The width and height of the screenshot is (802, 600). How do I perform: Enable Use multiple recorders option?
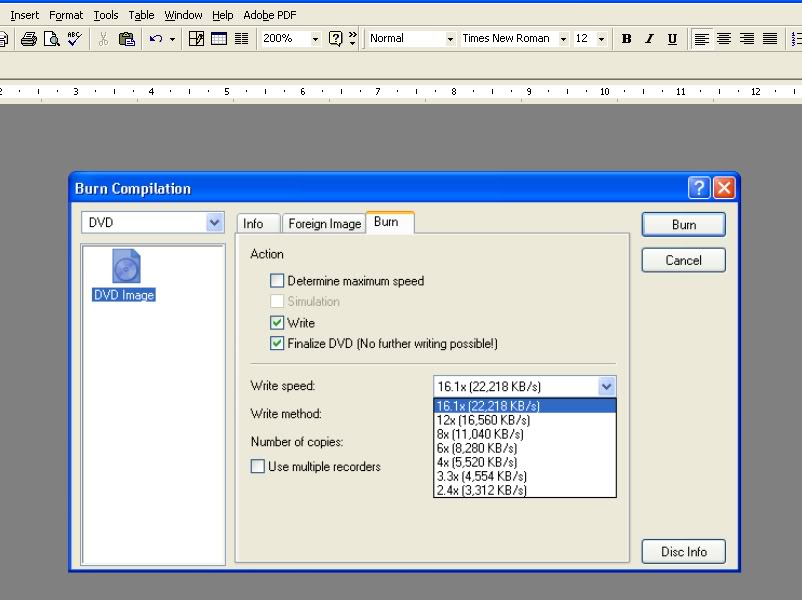coord(258,467)
